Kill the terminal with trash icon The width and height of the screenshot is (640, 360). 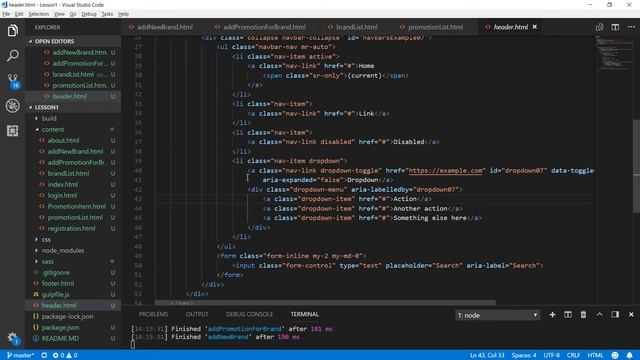pos(583,315)
